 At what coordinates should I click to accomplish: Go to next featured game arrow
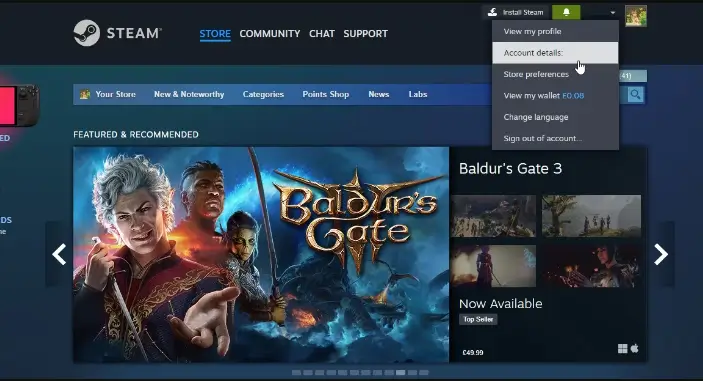pyautogui.click(x=660, y=254)
